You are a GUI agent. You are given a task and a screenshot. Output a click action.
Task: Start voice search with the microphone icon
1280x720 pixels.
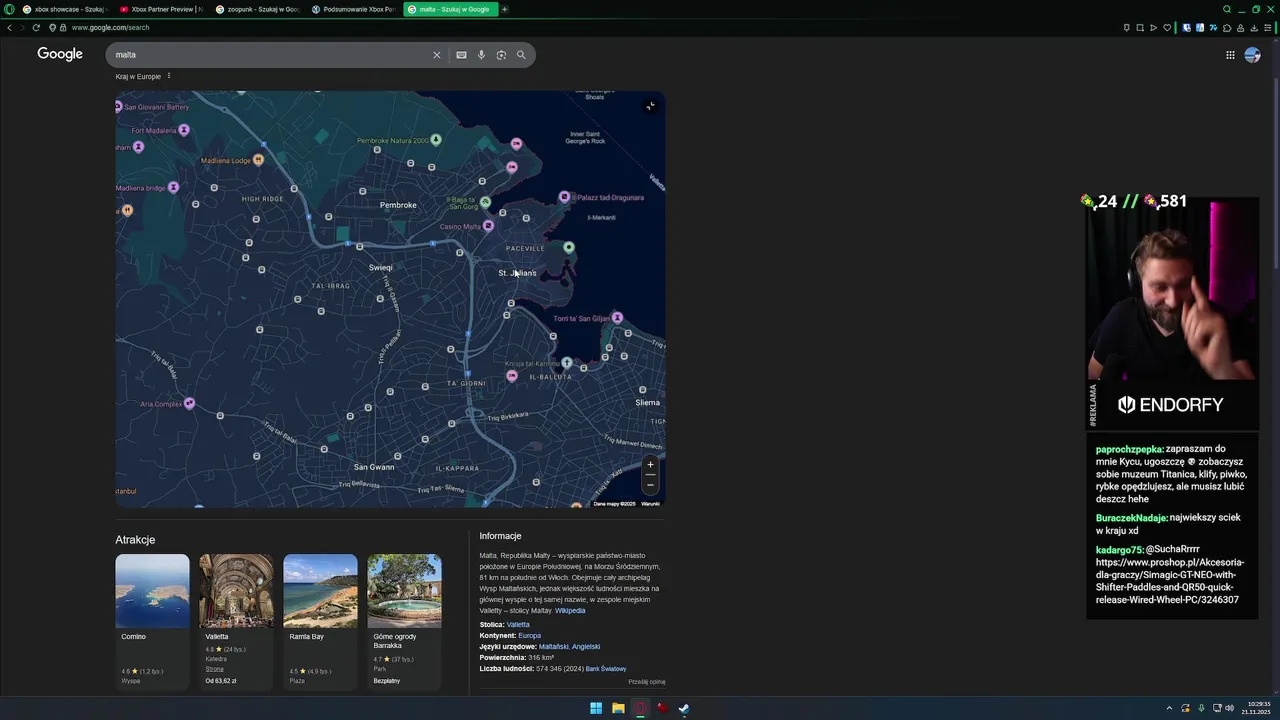tap(481, 55)
